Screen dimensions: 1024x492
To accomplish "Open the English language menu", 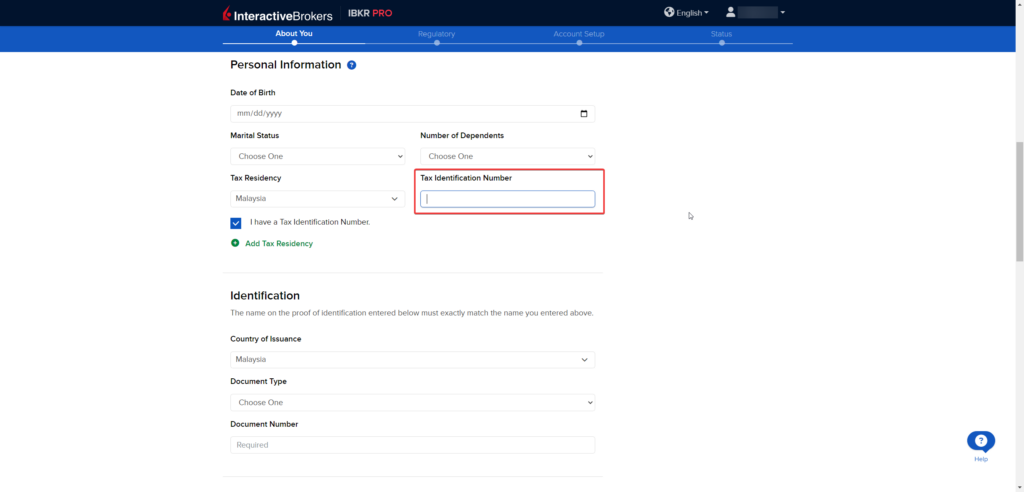I will (x=692, y=13).
